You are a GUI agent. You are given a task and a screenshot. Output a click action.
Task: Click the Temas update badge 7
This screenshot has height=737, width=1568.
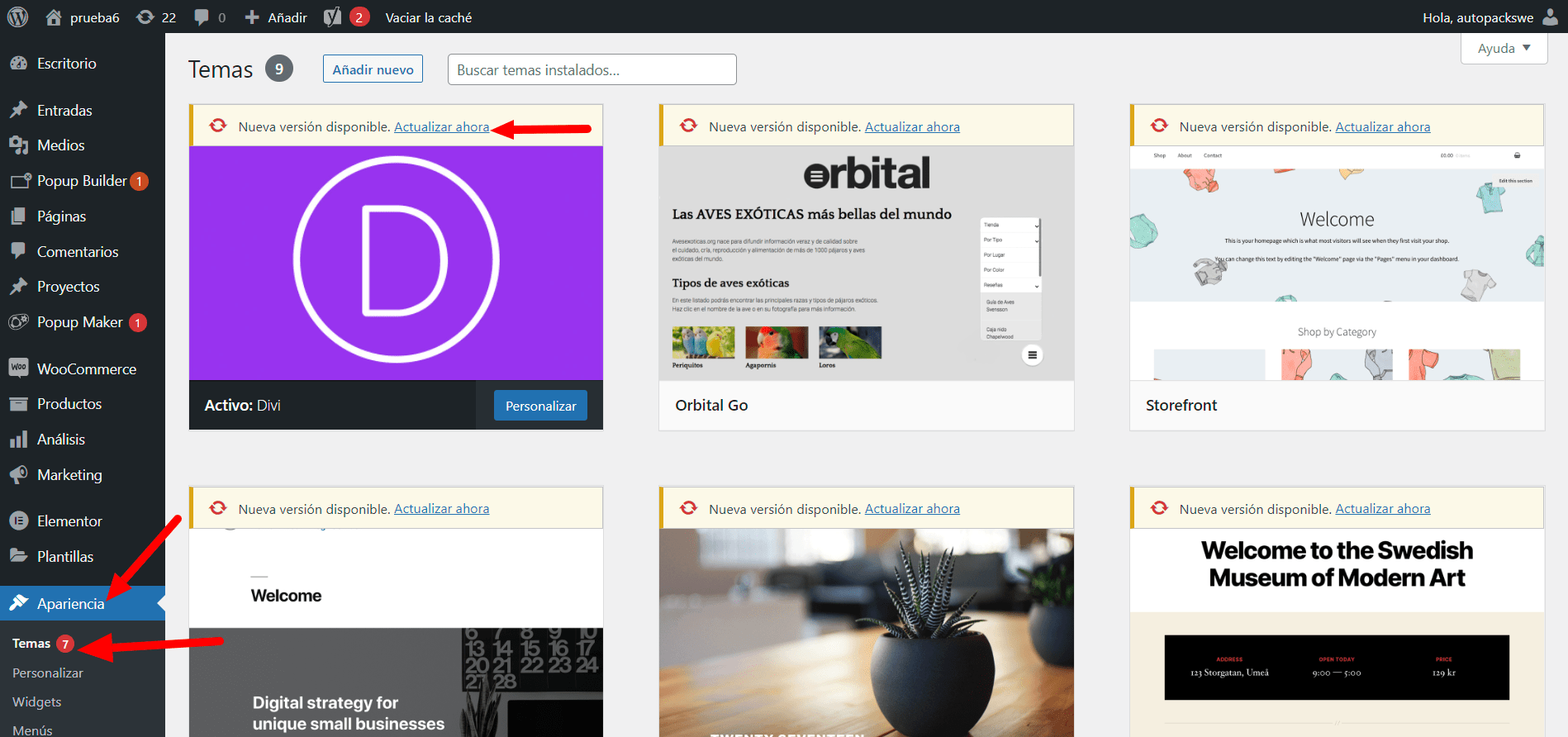tap(65, 644)
